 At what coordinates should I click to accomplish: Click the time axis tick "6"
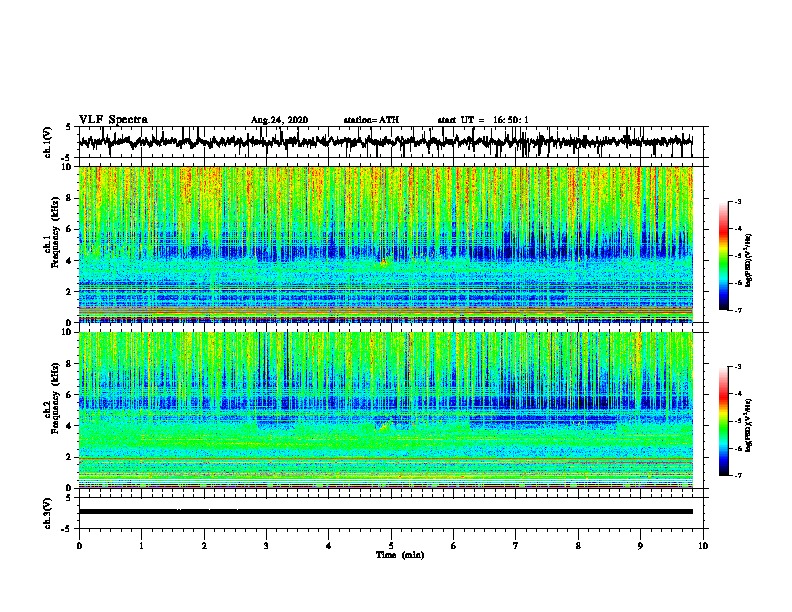click(454, 546)
